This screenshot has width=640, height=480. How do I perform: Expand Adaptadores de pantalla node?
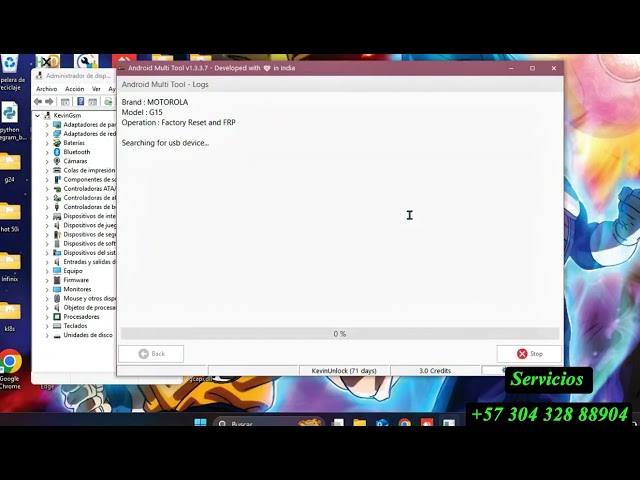47,125
